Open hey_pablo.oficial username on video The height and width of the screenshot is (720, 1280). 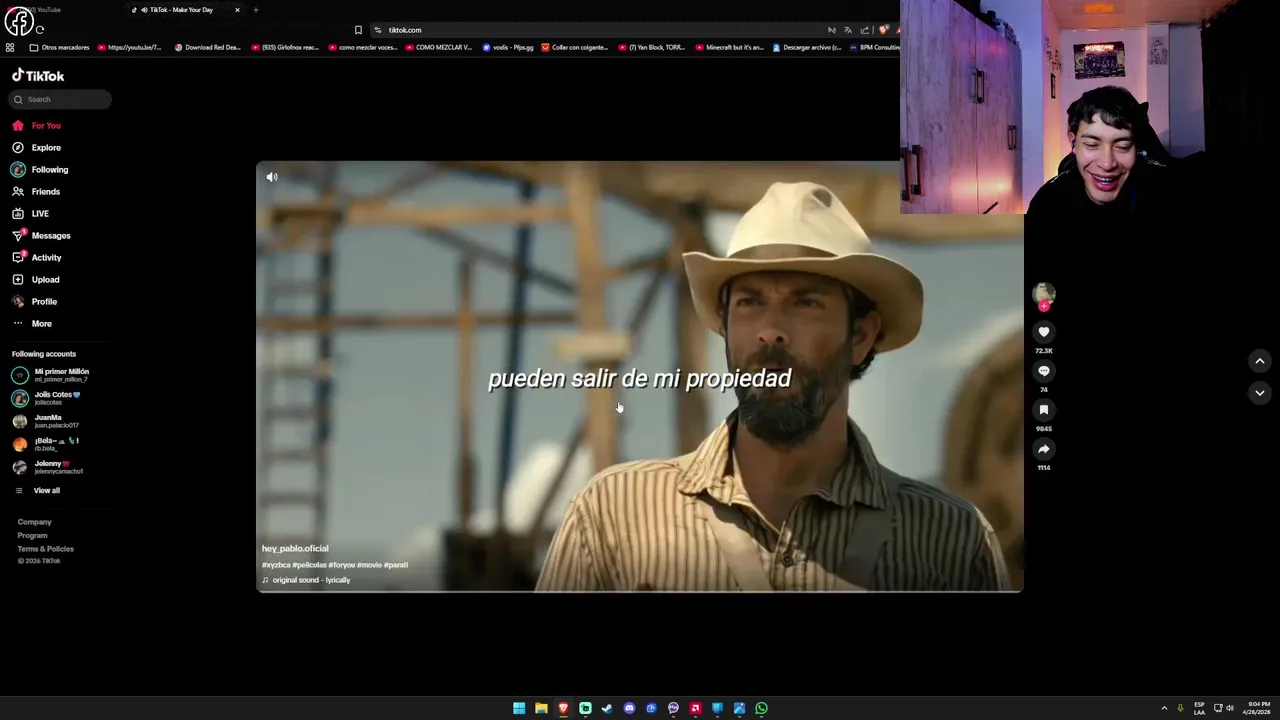click(295, 549)
